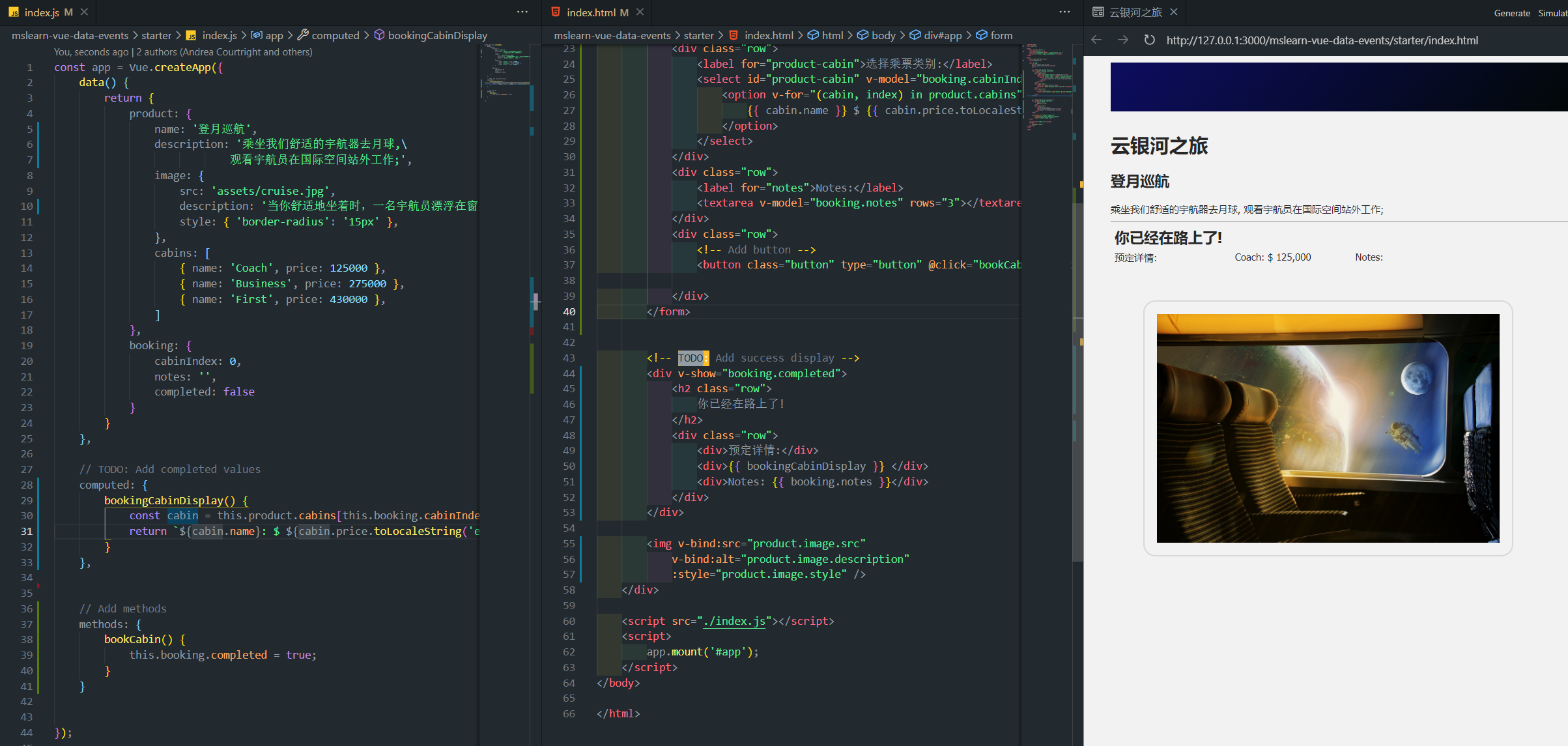Viewport: 1568px width, 746px height.
Task: Click completed: false on line 22
Action: (205, 392)
